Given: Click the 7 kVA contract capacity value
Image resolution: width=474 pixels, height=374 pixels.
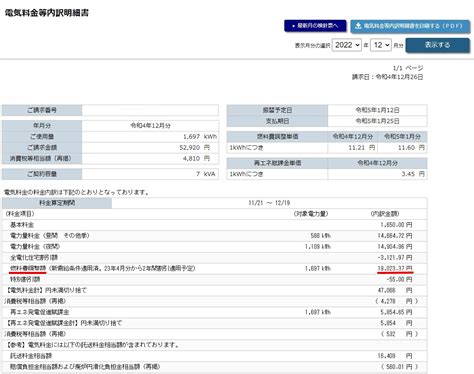Looking at the screenshot, I should click(x=206, y=174).
